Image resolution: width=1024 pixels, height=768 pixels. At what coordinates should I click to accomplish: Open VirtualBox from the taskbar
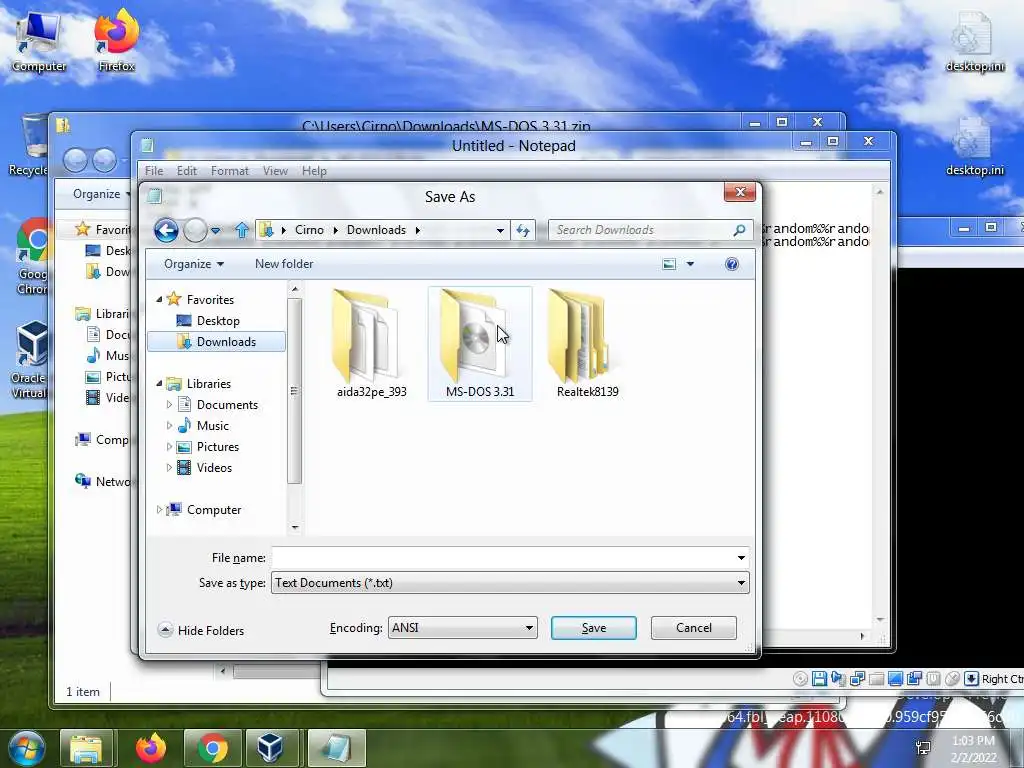[x=270, y=748]
